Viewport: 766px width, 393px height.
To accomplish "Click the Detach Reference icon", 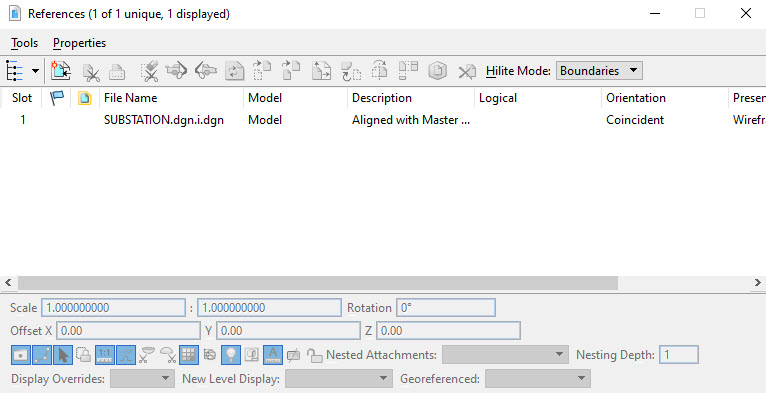I will pyautogui.click(x=467, y=72).
